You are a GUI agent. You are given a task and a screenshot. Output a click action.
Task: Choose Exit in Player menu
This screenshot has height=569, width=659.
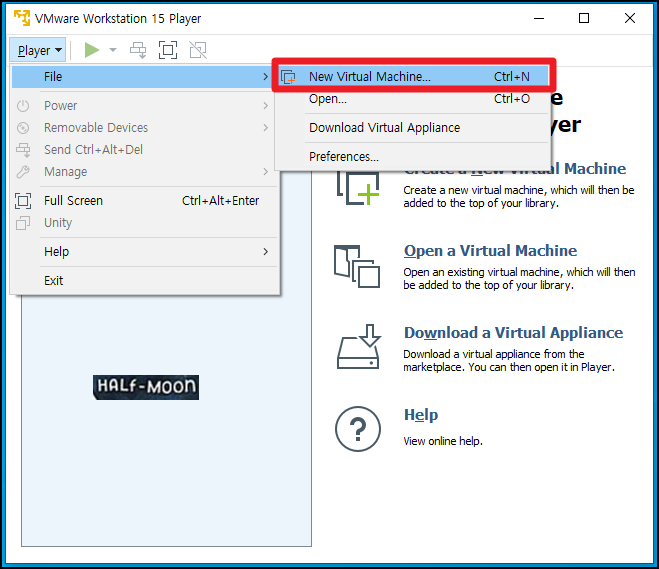click(141, 281)
